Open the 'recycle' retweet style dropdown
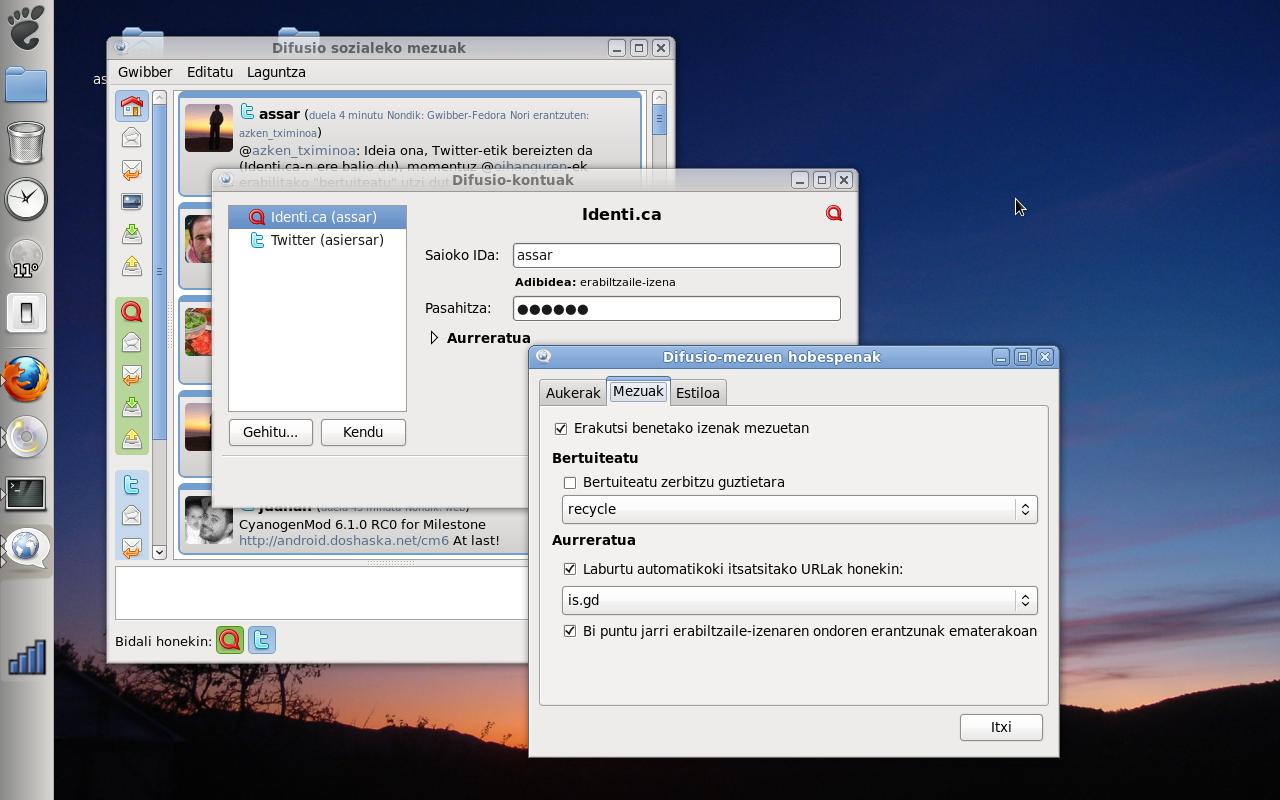Image resolution: width=1280 pixels, height=800 pixels. (x=799, y=509)
